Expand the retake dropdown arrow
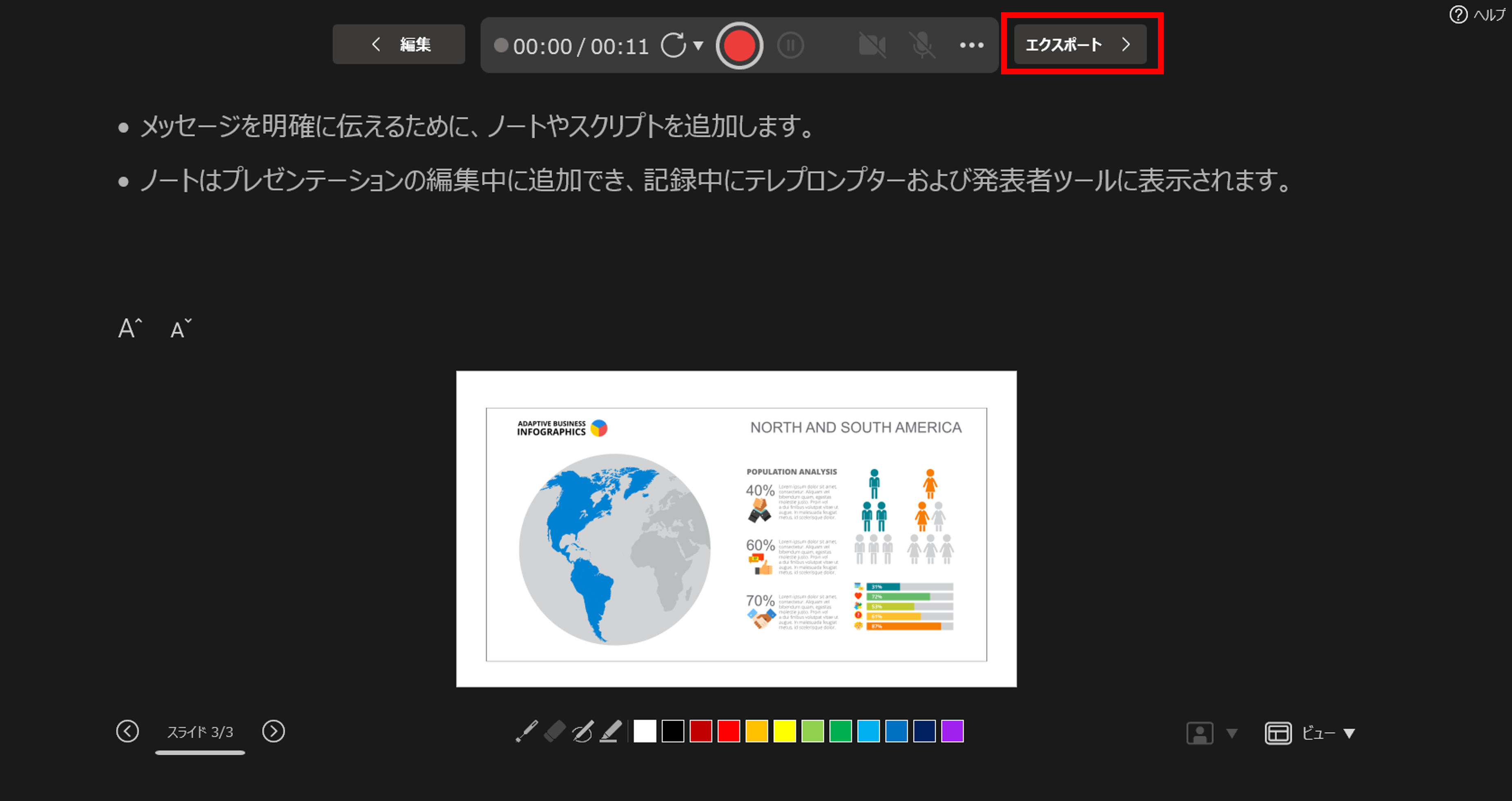1512x801 pixels. coord(698,45)
